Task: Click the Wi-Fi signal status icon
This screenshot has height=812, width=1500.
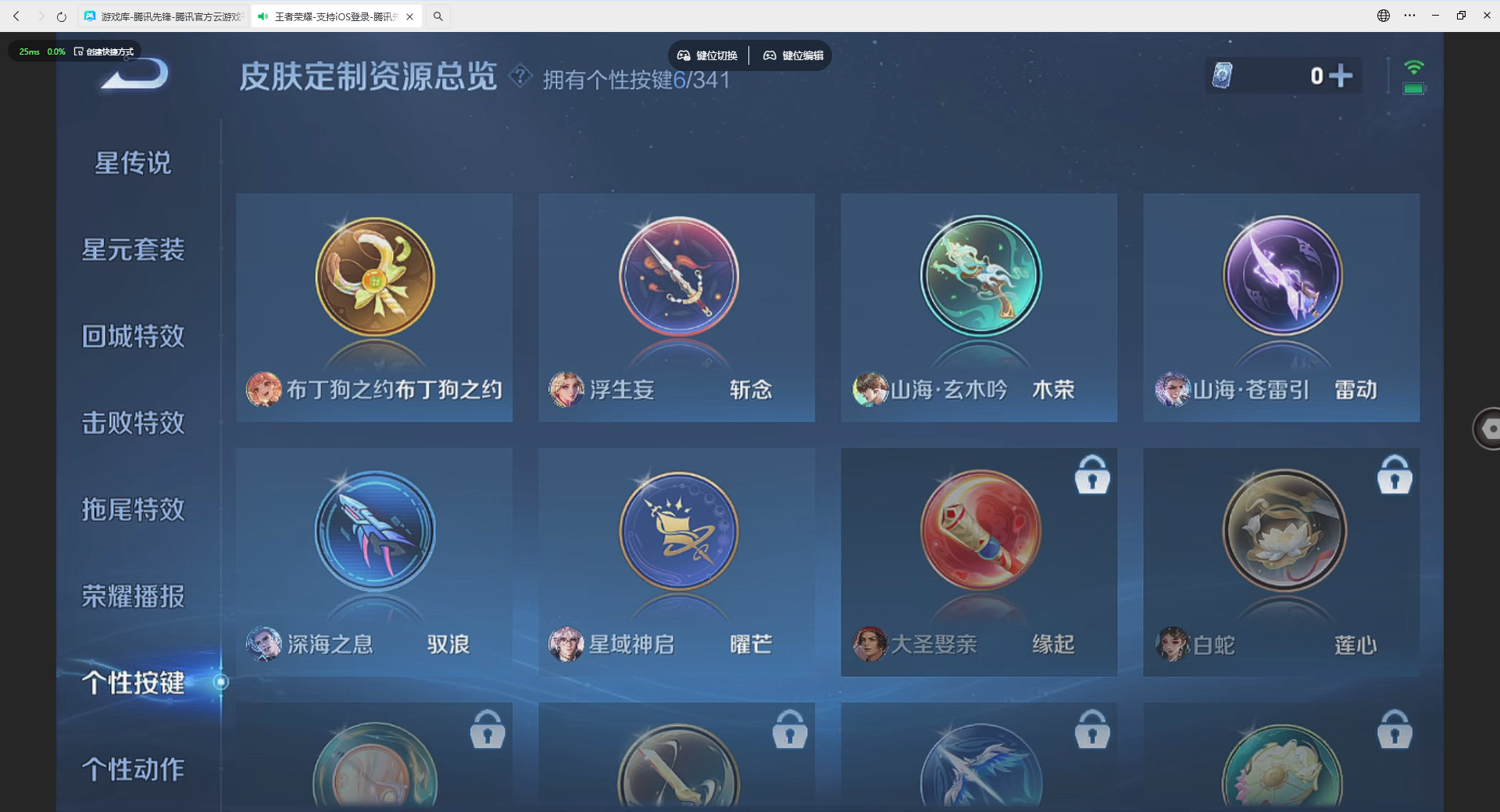Action: (x=1413, y=68)
